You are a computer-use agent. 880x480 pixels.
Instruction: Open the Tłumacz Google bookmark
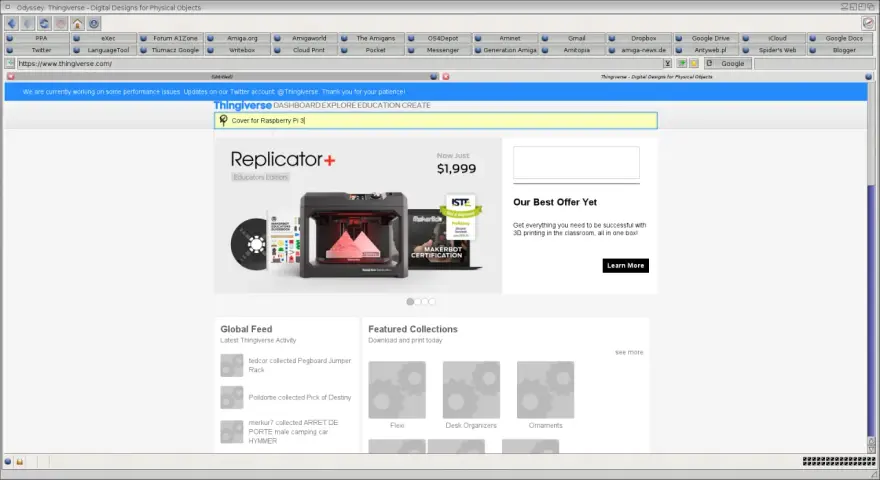pos(171,50)
